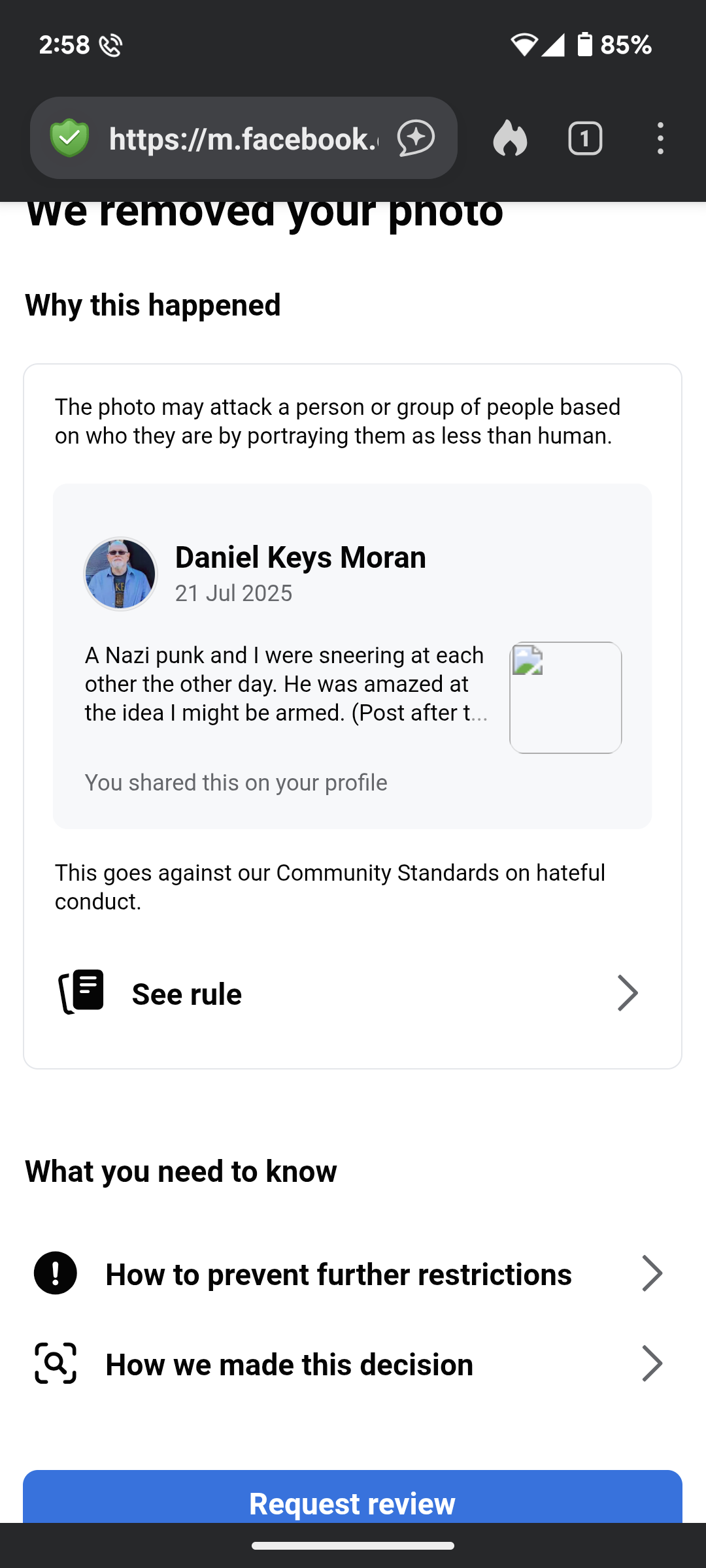Tap Daniel Keys Moran's profile picture
The image size is (706, 1568).
tap(120, 574)
